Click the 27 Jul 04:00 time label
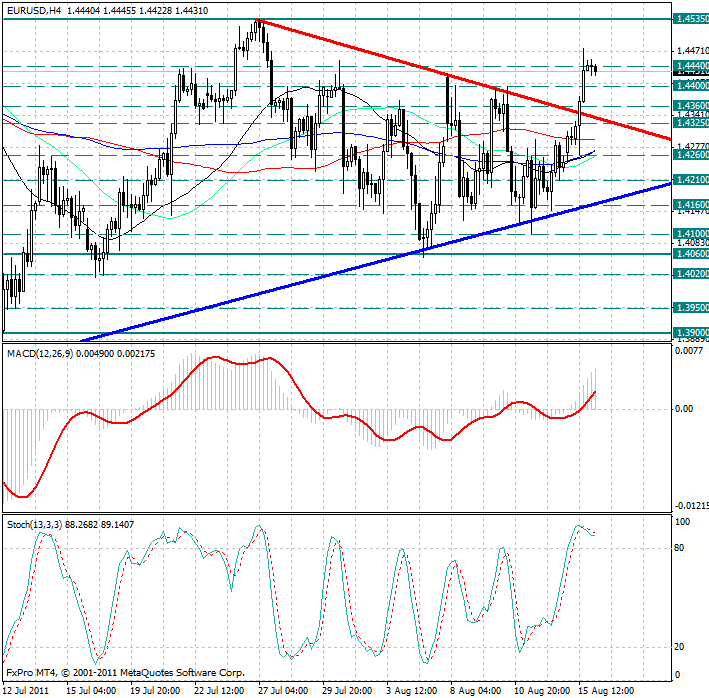Image resolution: width=709 pixels, height=698 pixels. pos(281,690)
